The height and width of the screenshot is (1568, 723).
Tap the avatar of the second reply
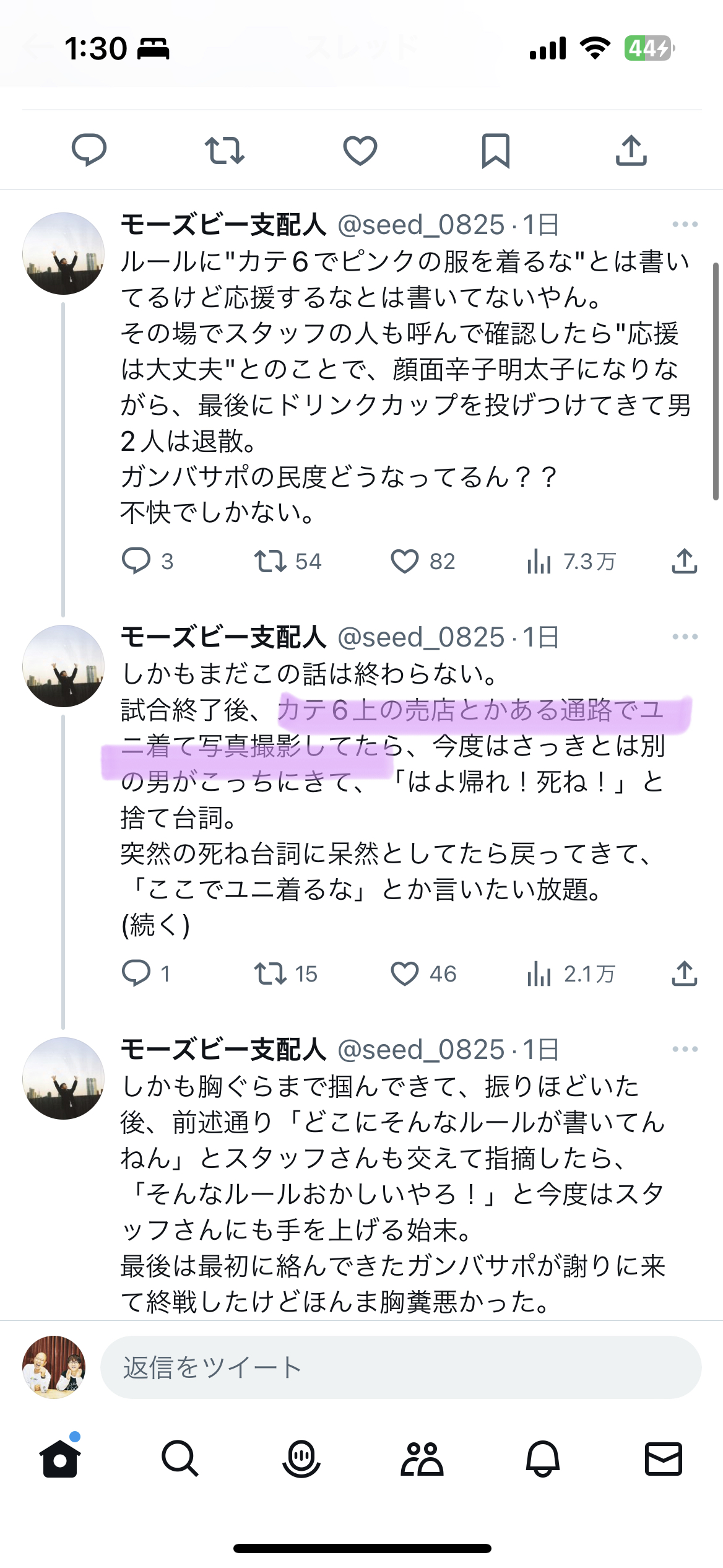coord(64,666)
